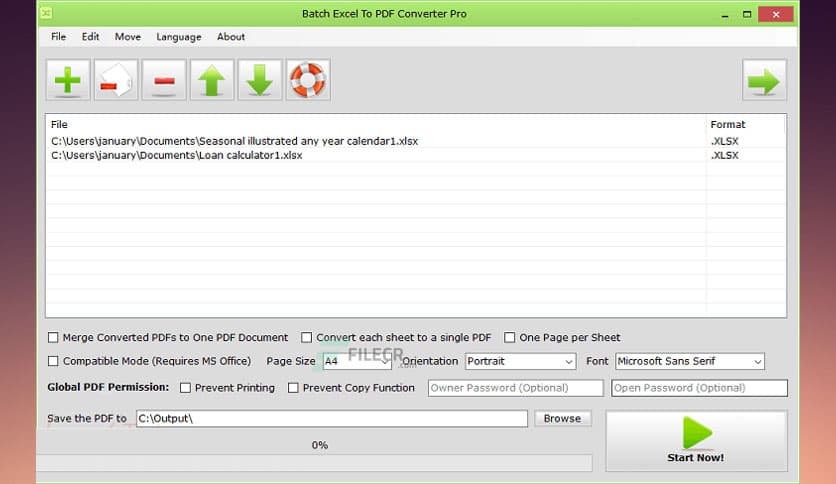The image size is (836, 484).
Task: Click the red minus Clear list icon
Action: pyautogui.click(x=164, y=80)
